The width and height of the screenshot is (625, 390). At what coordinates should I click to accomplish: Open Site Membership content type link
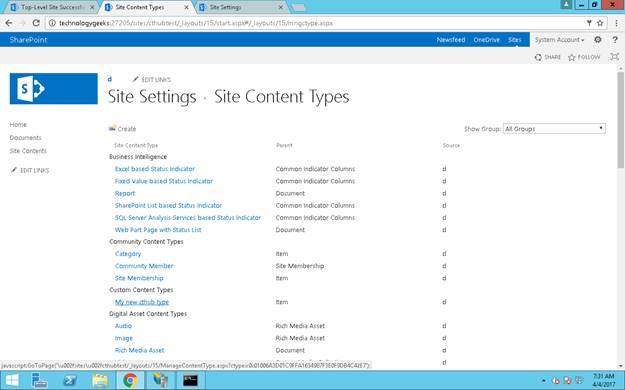click(x=139, y=278)
